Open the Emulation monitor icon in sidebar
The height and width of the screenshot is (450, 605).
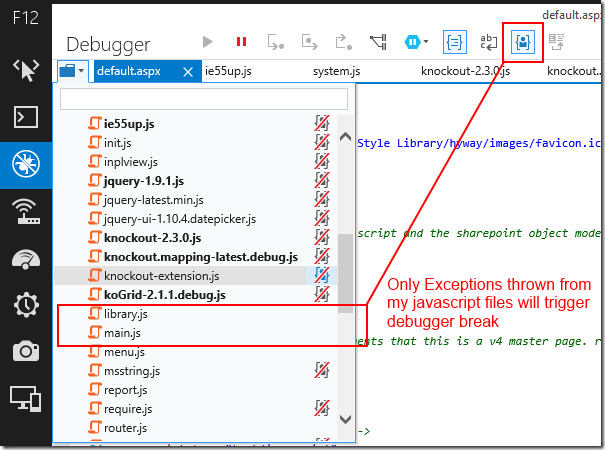24,399
